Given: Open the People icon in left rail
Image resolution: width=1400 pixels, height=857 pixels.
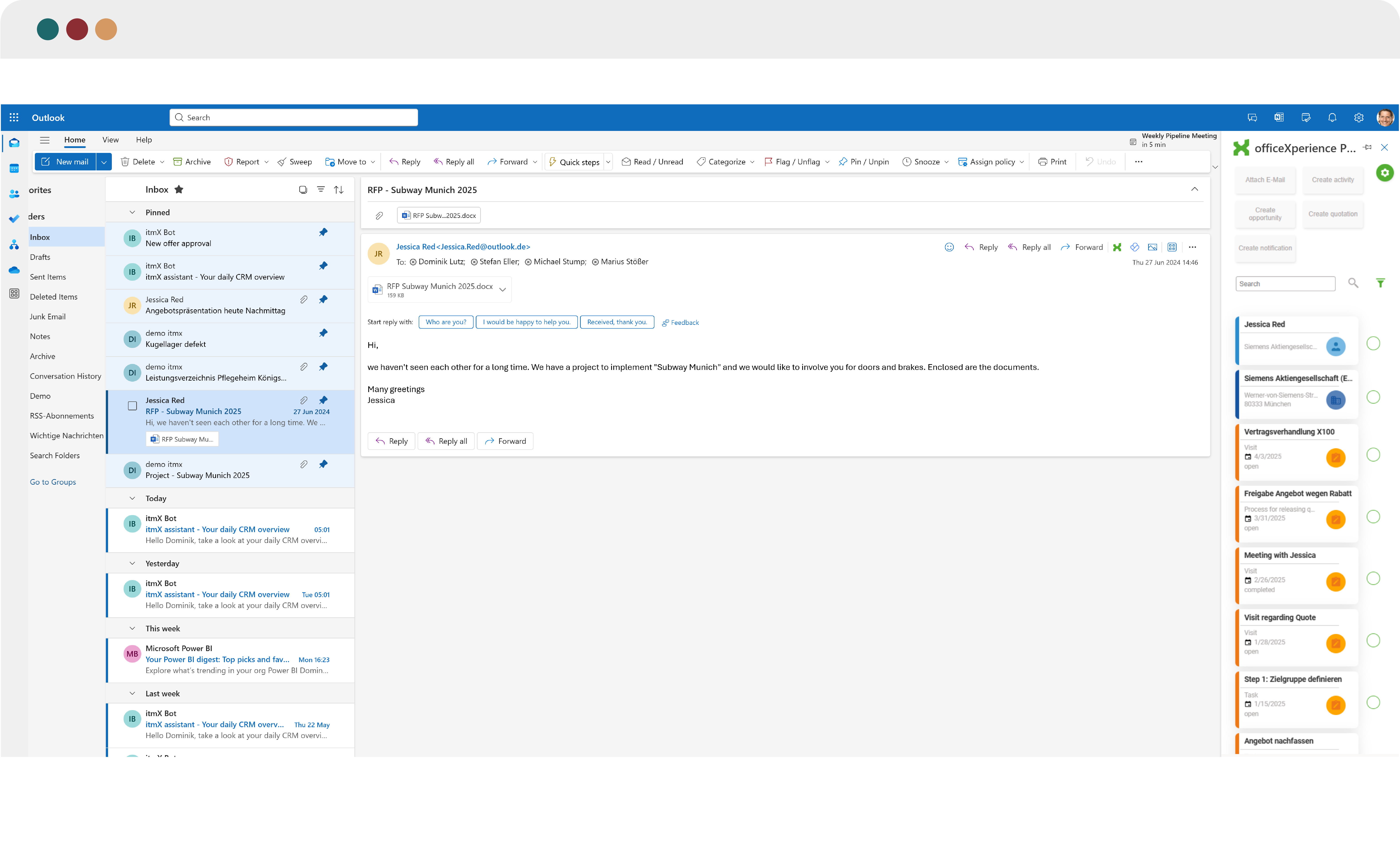Looking at the screenshot, I should pyautogui.click(x=14, y=194).
